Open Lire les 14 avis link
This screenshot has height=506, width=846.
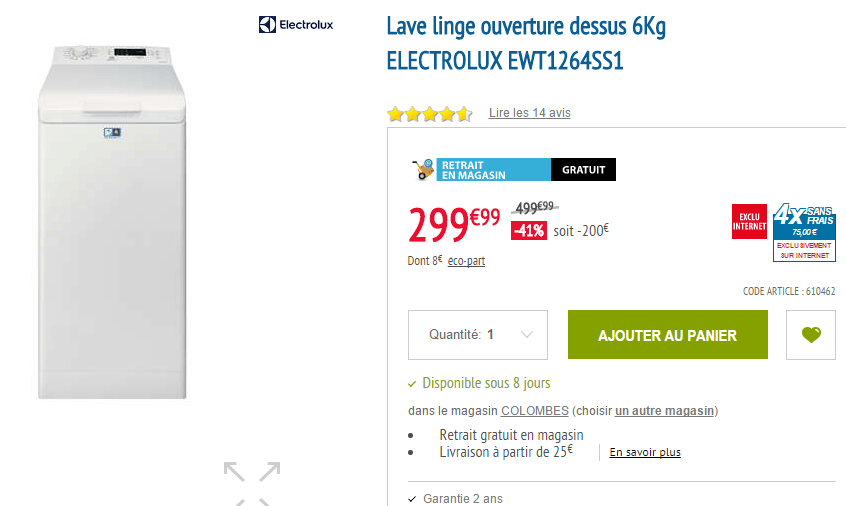(x=529, y=113)
